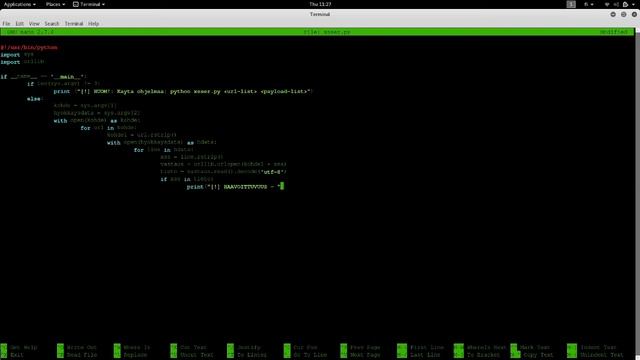This screenshot has width=640, height=360.
Task: Click the WhereIs Next shortcut
Action: tap(480, 347)
